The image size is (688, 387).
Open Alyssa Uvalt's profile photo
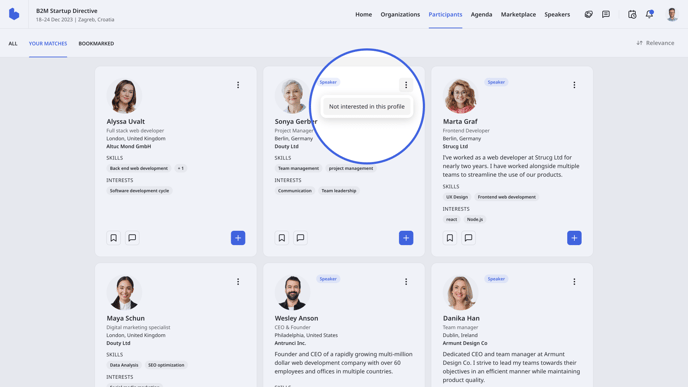pos(124,96)
